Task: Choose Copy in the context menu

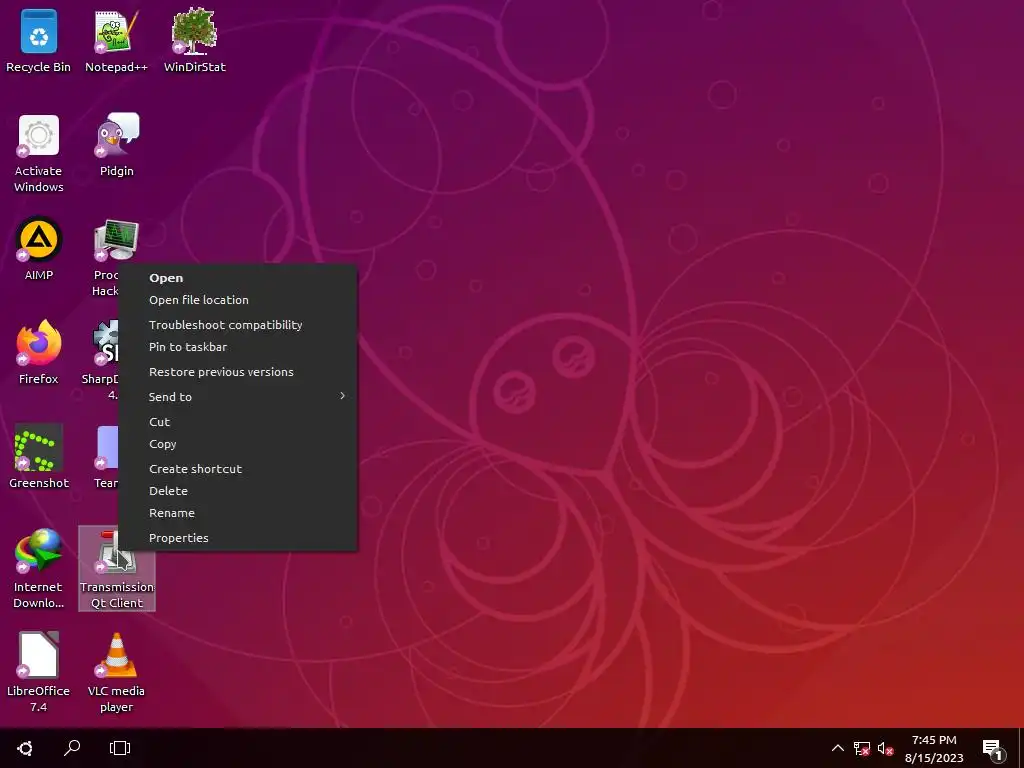Action: tap(238, 444)
